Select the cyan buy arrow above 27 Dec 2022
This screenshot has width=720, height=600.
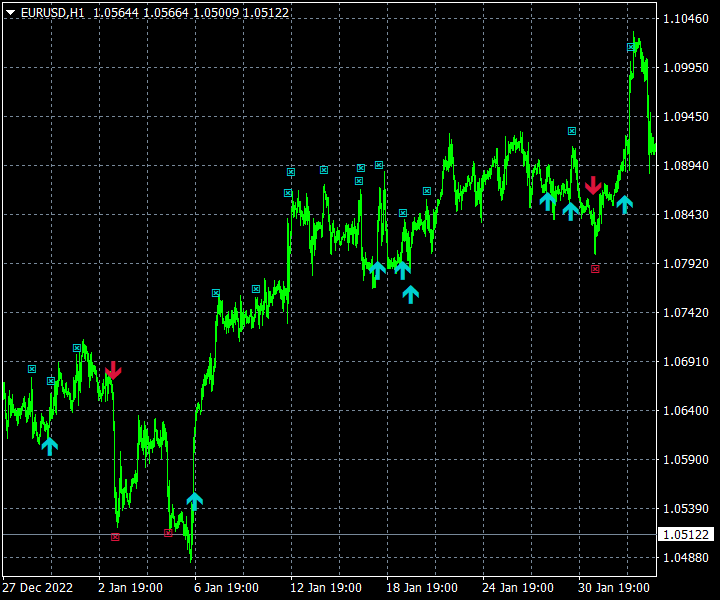[x=50, y=446]
